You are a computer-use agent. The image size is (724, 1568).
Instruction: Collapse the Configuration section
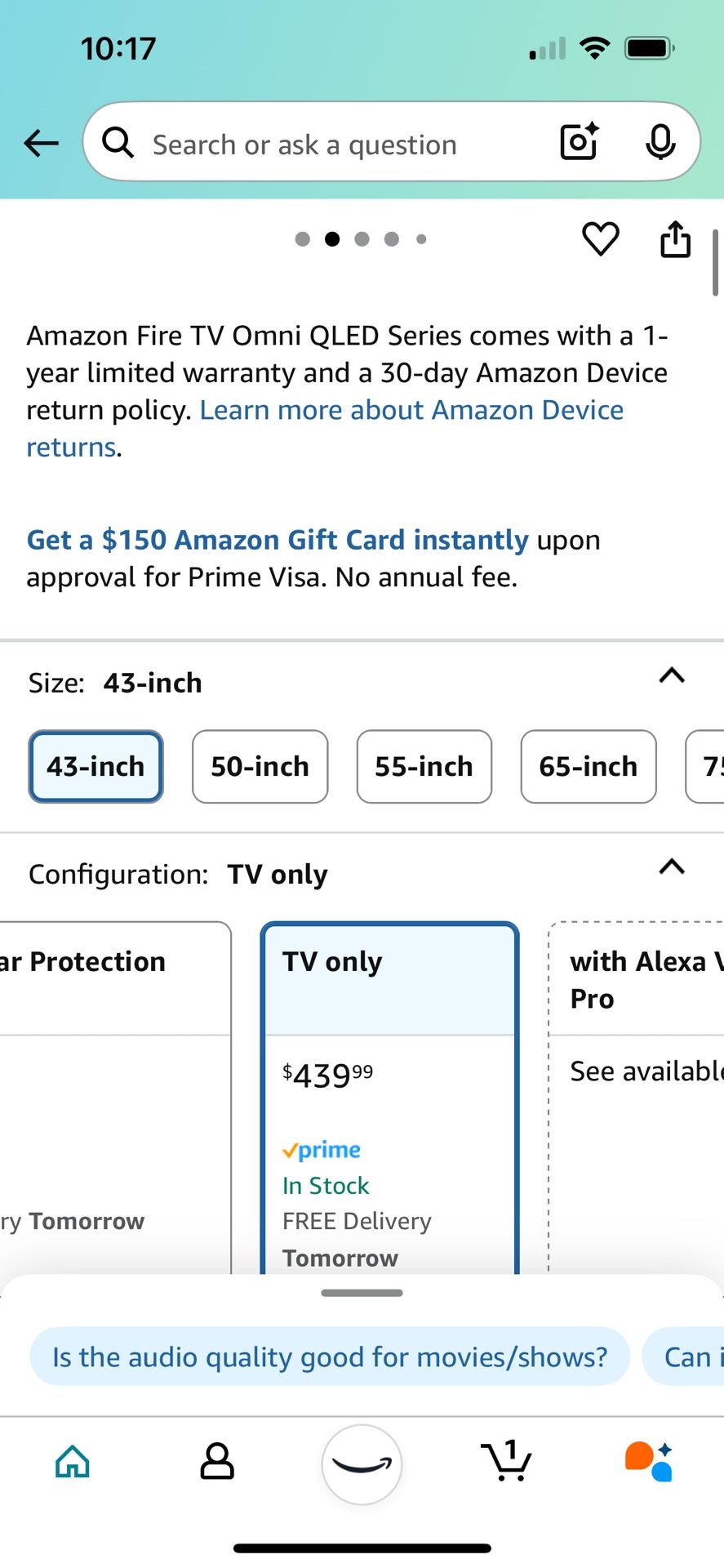tap(671, 867)
